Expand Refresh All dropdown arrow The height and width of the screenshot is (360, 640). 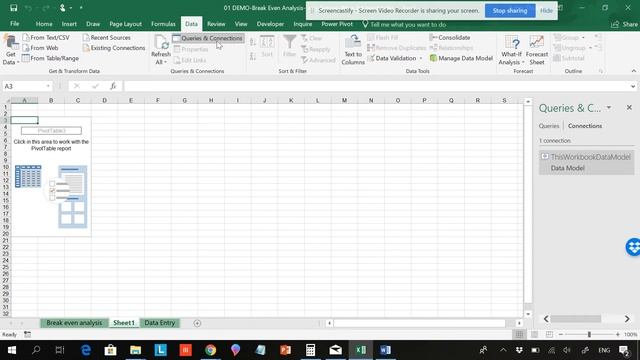point(165,62)
